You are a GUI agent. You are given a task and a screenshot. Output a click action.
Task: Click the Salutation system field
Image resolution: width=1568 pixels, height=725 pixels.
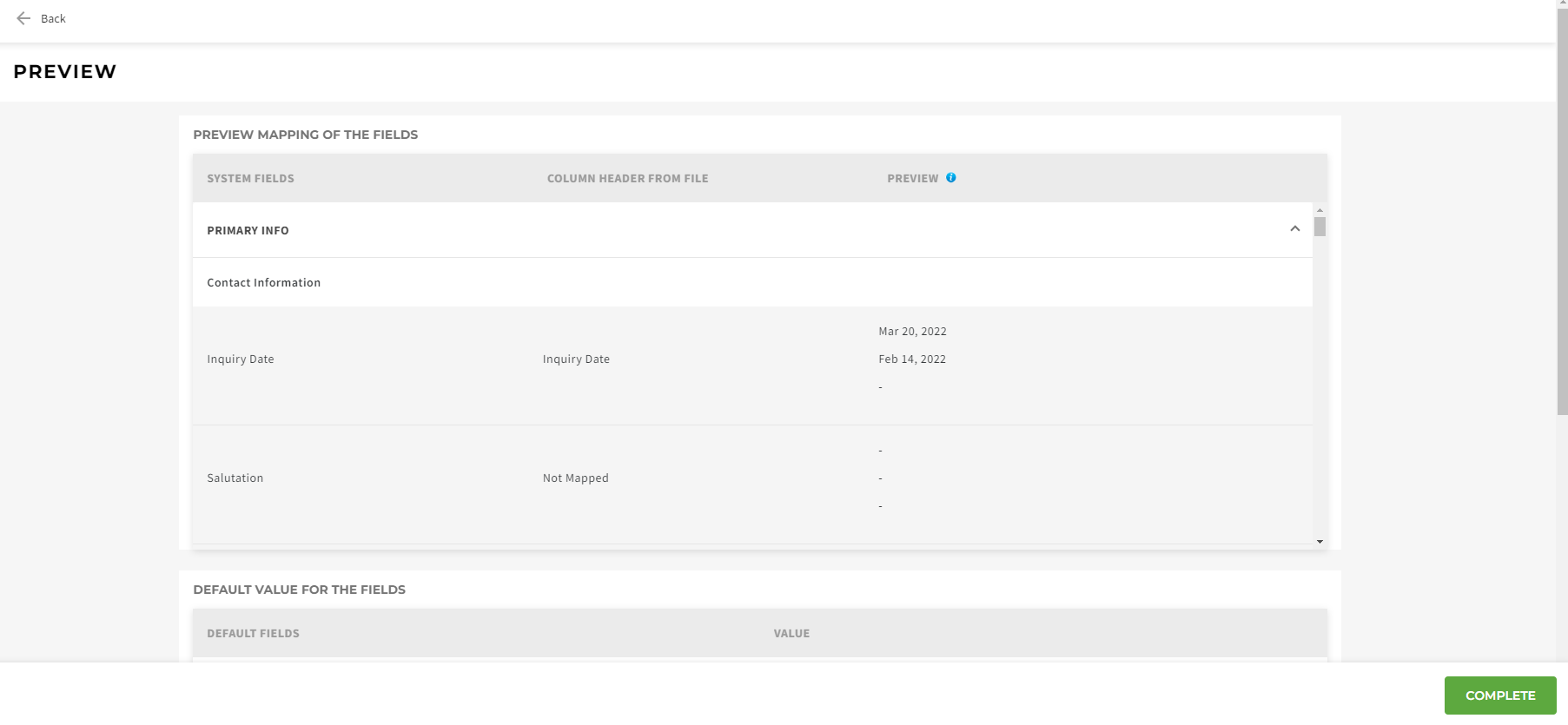pos(235,478)
